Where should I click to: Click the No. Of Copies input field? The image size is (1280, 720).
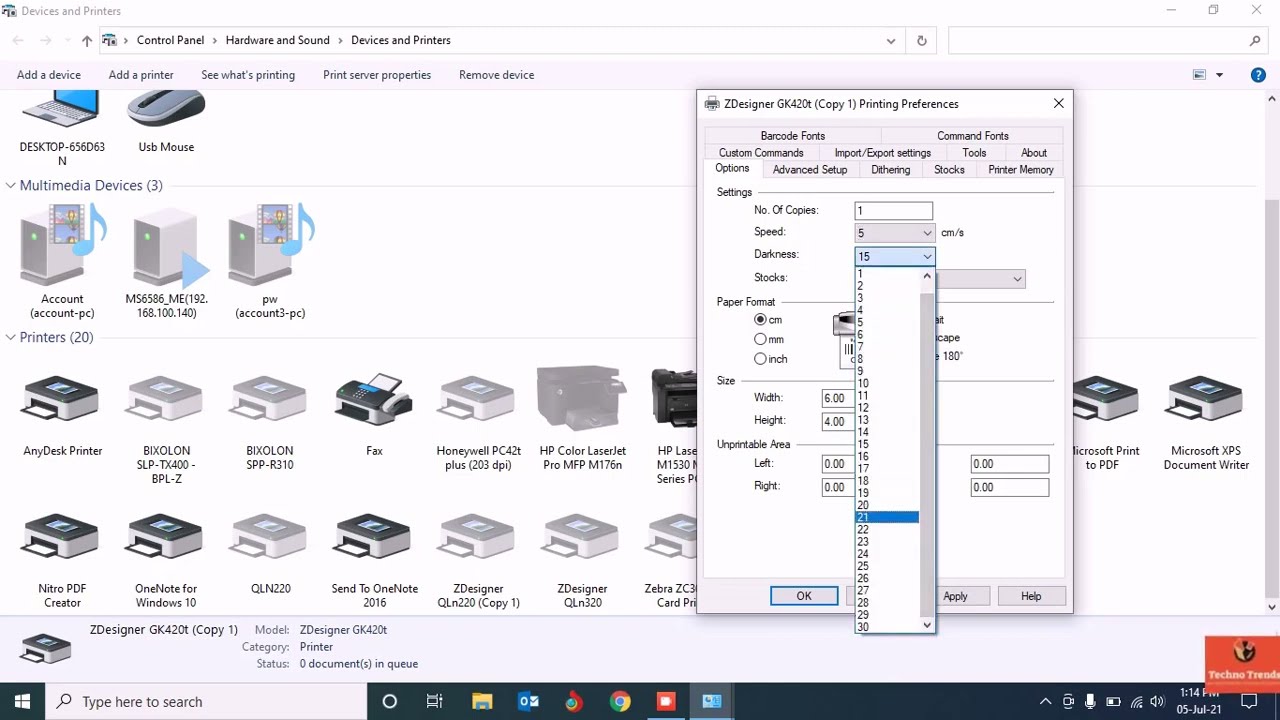(893, 211)
